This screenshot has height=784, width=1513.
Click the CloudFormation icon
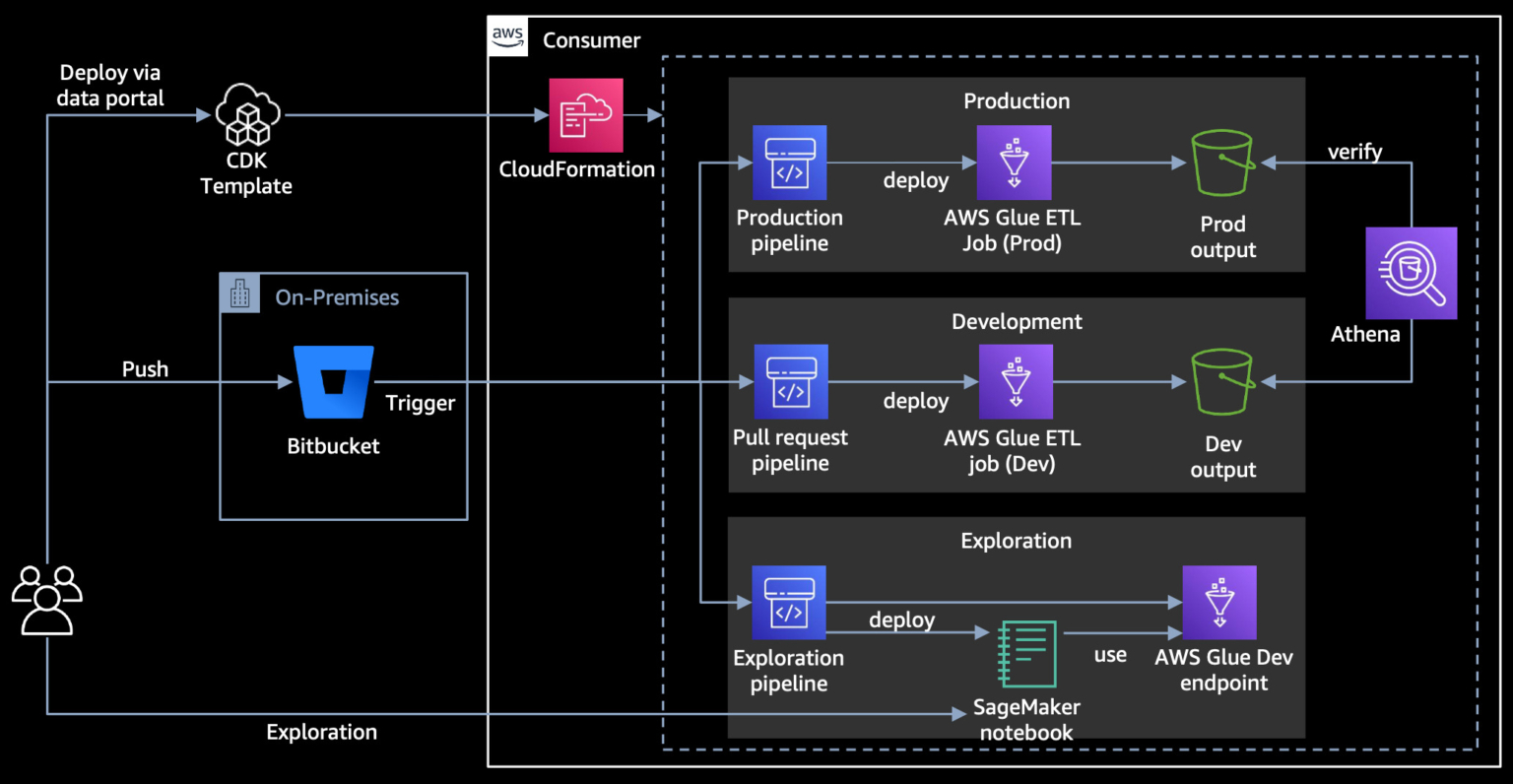click(x=585, y=115)
